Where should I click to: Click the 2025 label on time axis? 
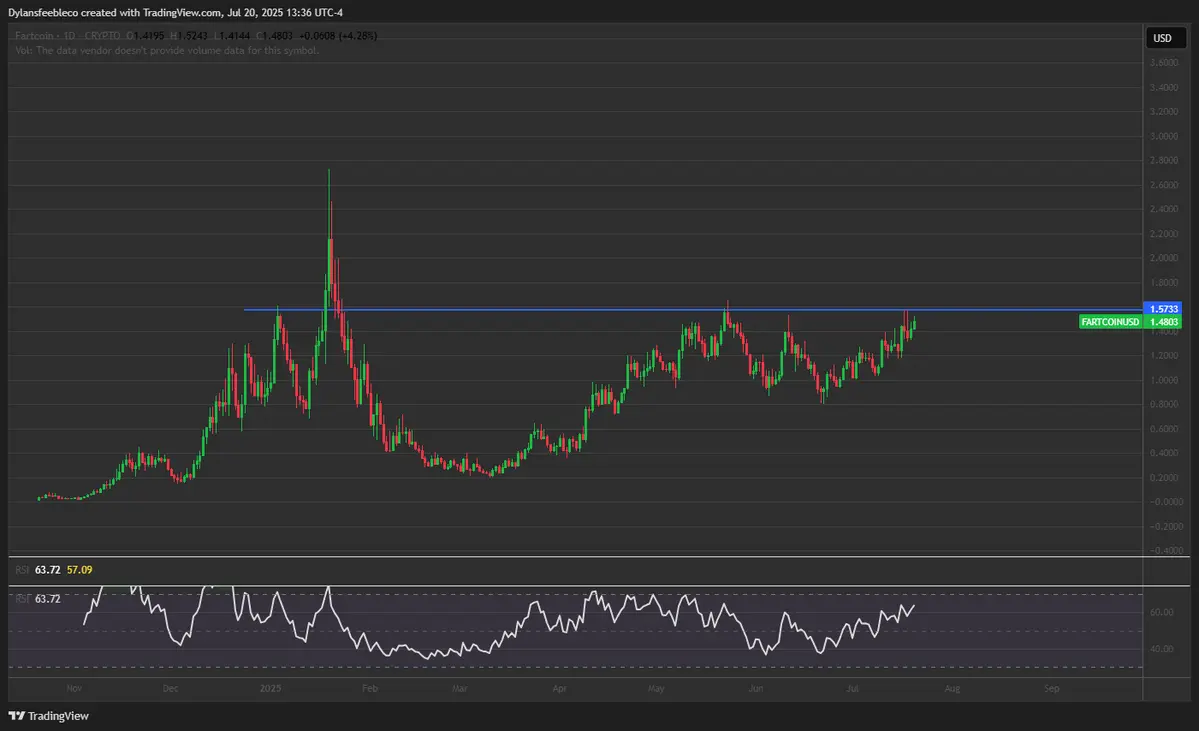[x=270, y=688]
